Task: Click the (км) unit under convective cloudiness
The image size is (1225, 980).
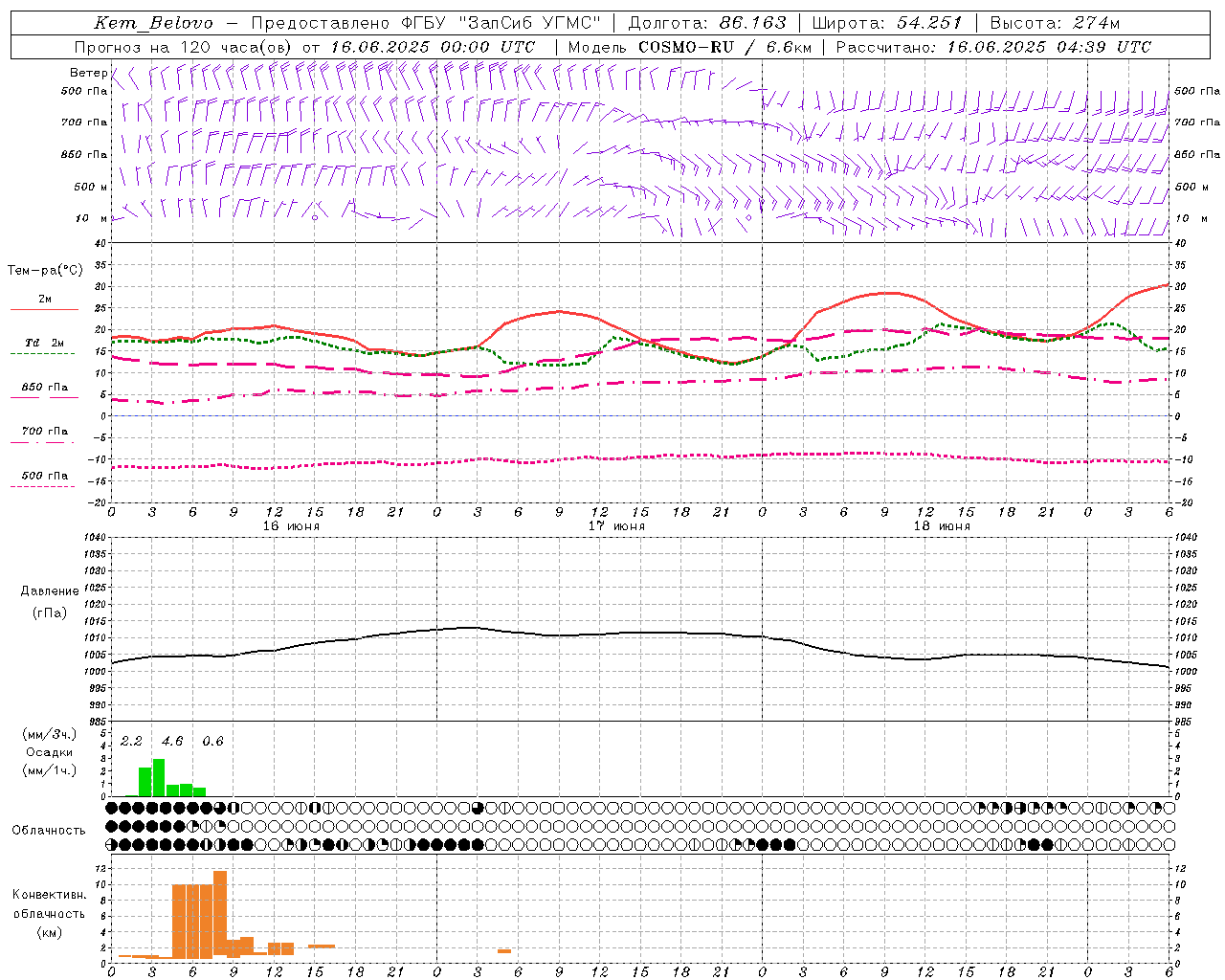Action: coord(49,932)
